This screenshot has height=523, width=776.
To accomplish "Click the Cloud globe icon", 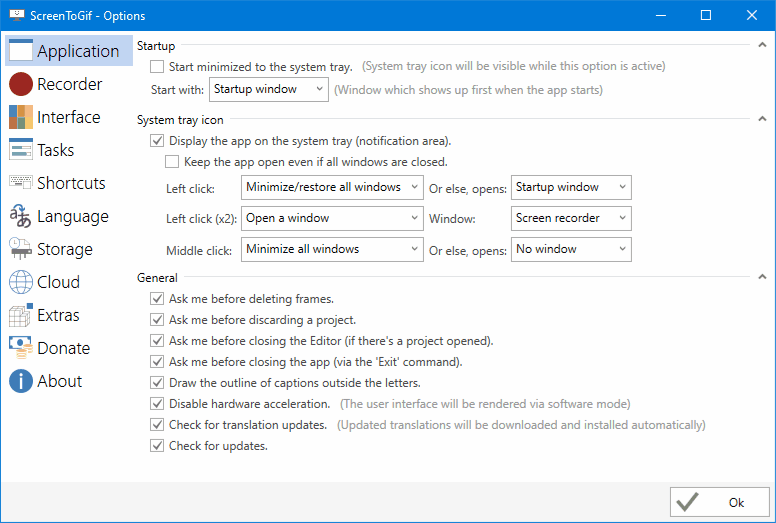I will pyautogui.click(x=21, y=282).
